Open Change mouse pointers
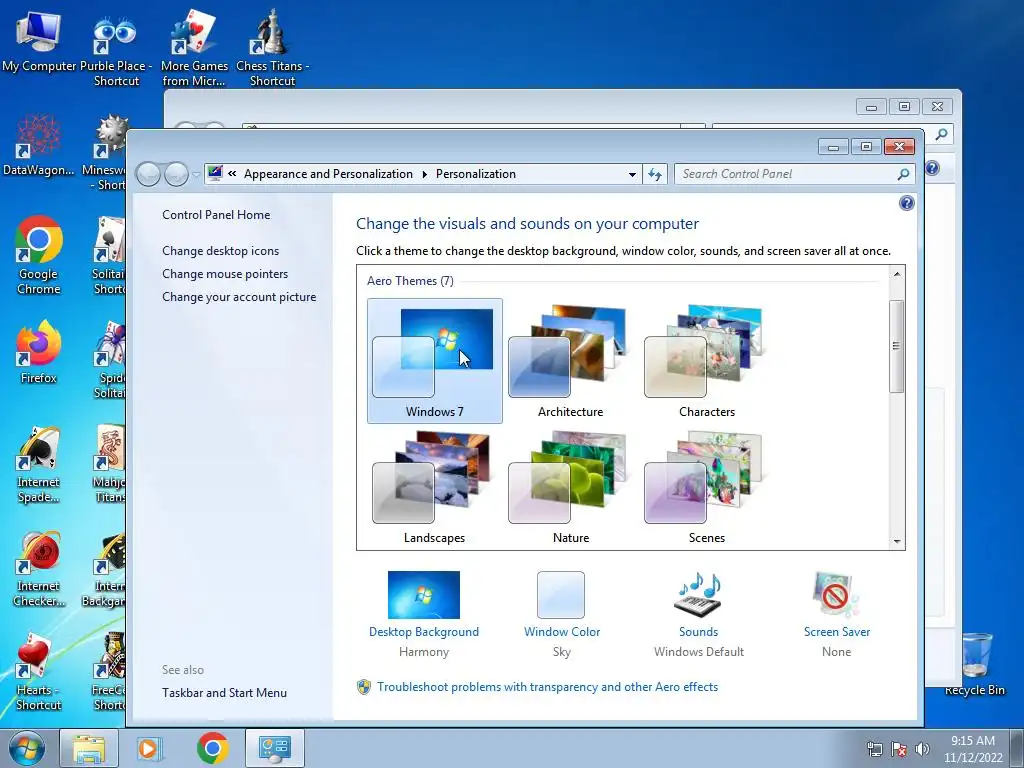The image size is (1024, 768). pyautogui.click(x=225, y=274)
